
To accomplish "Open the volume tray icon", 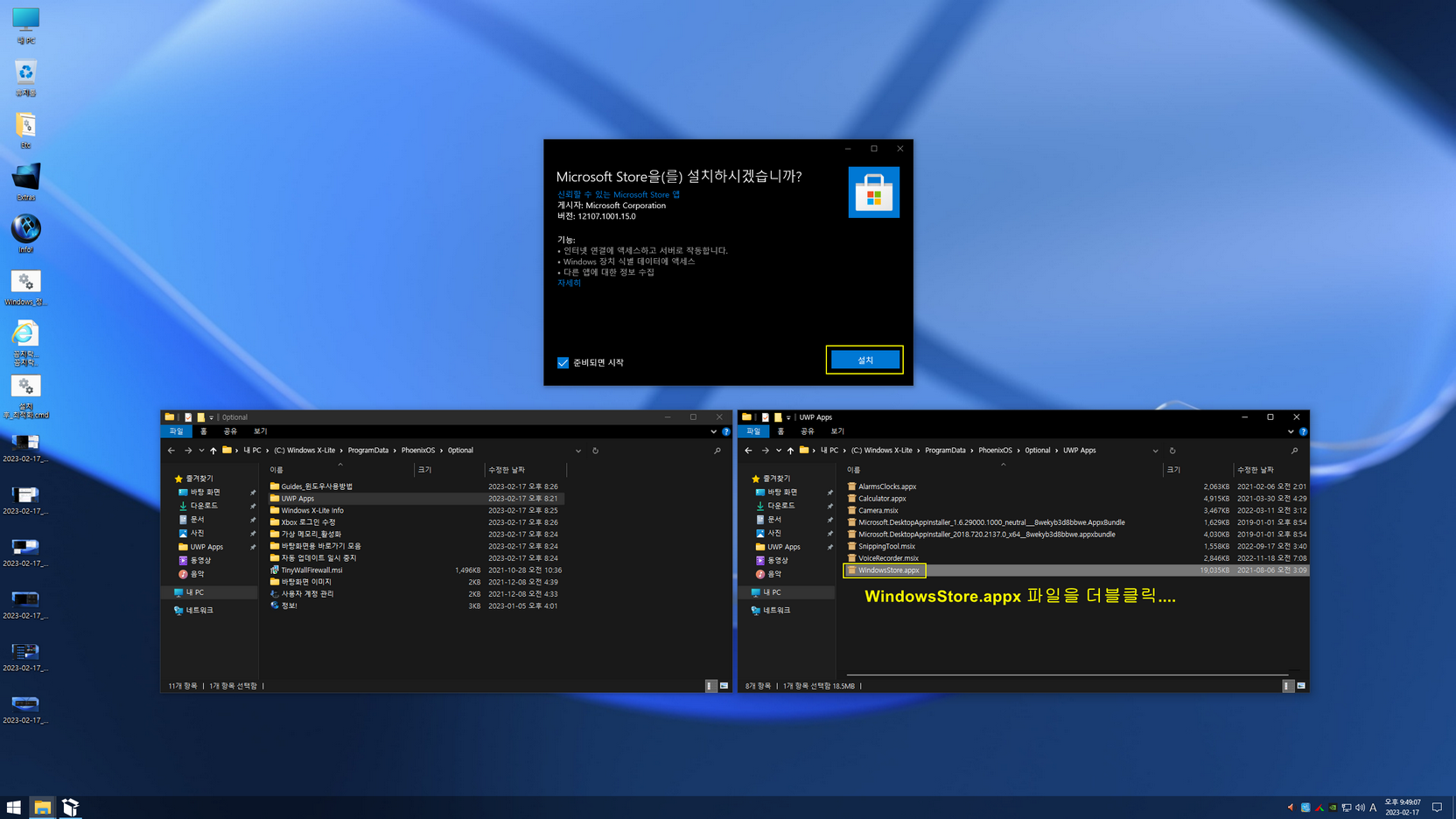I will coord(1360,808).
